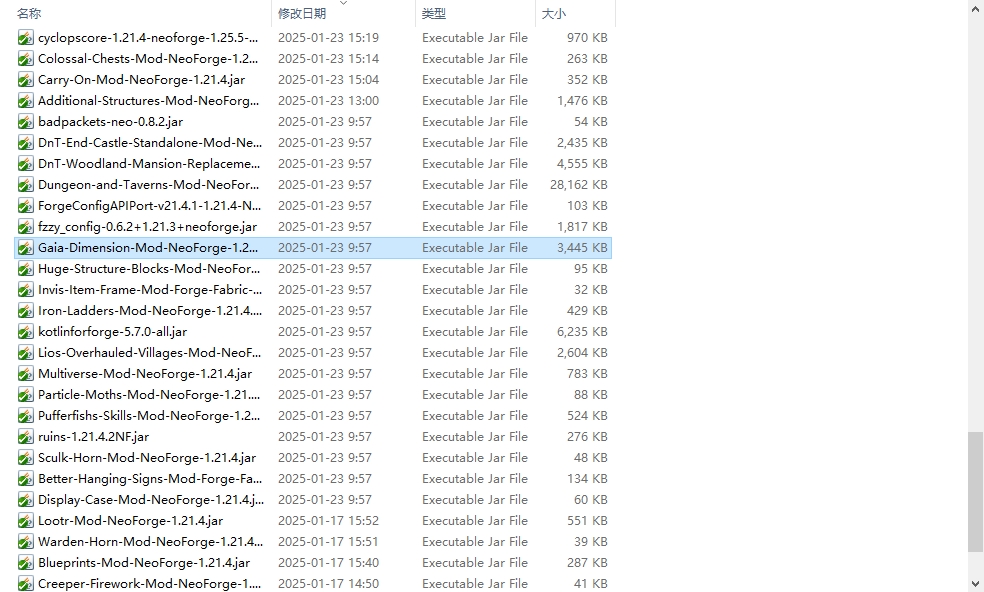The image size is (984, 592).
Task: Click the 1,817 KB size value
Action: pos(582,227)
